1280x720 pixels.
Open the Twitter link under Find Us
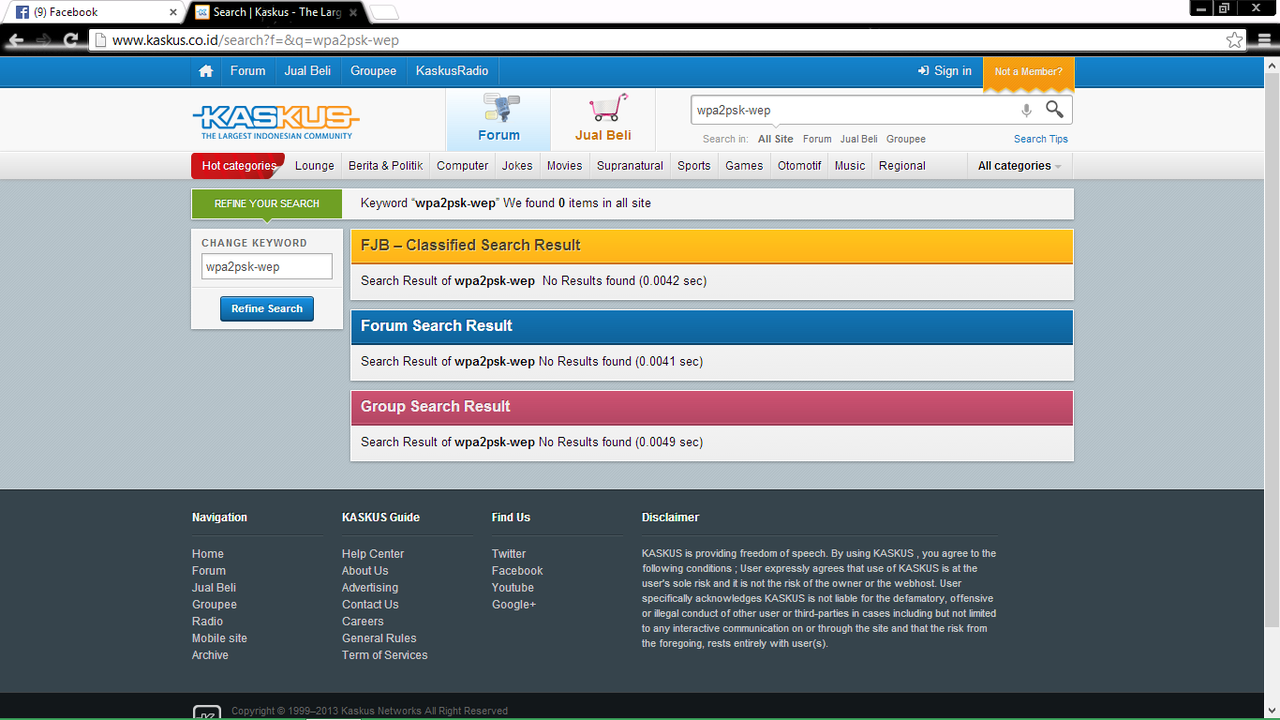[509, 554]
